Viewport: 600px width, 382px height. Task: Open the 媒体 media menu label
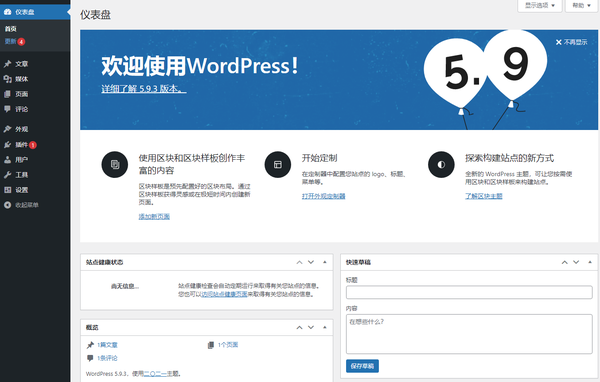[x=21, y=79]
